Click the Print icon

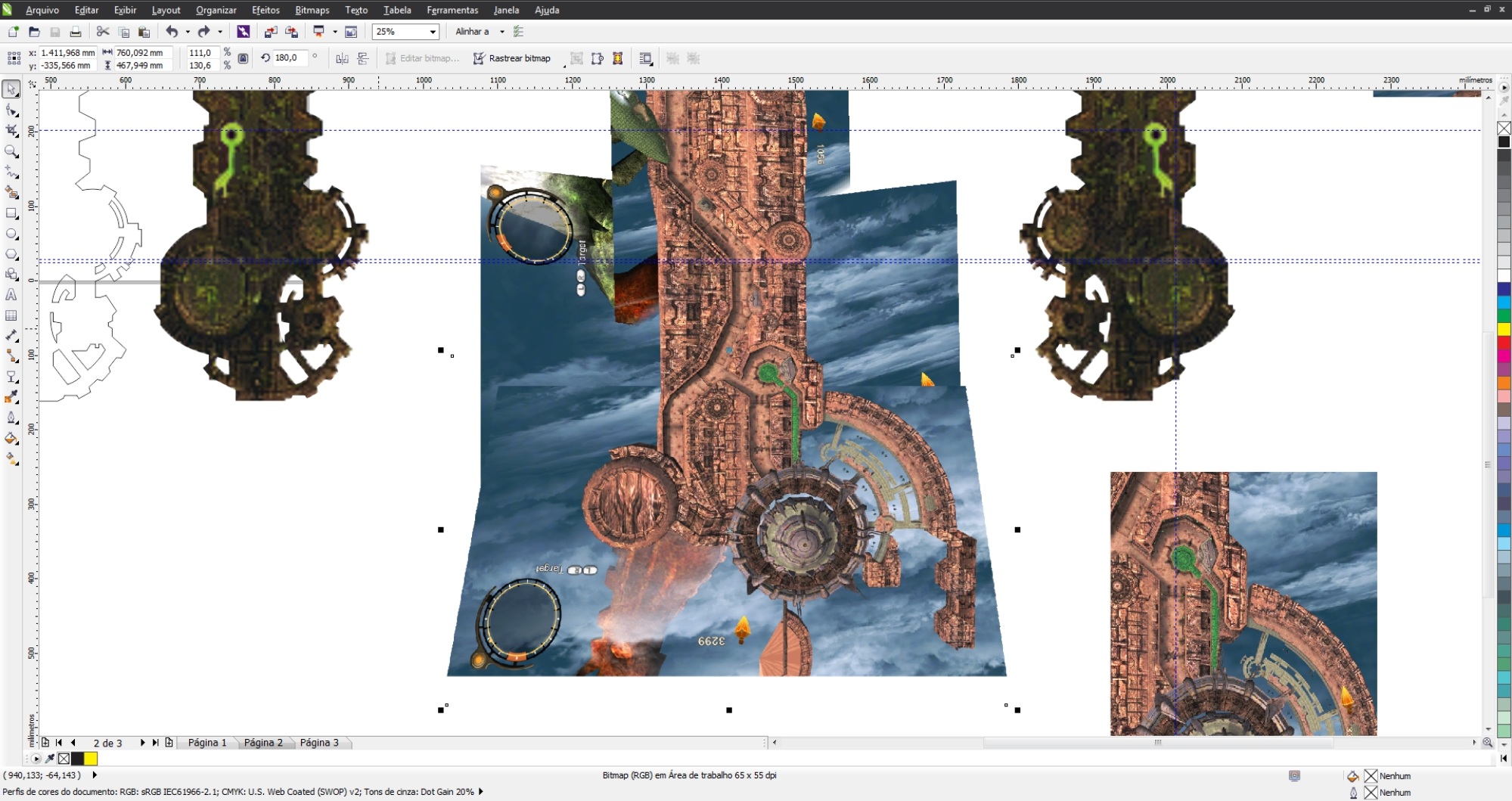point(76,32)
